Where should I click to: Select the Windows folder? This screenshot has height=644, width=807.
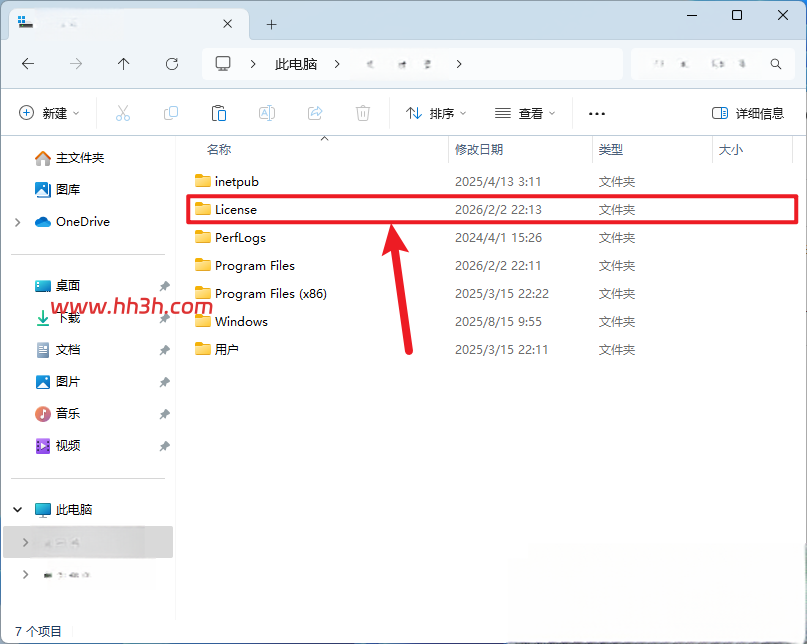point(492,321)
